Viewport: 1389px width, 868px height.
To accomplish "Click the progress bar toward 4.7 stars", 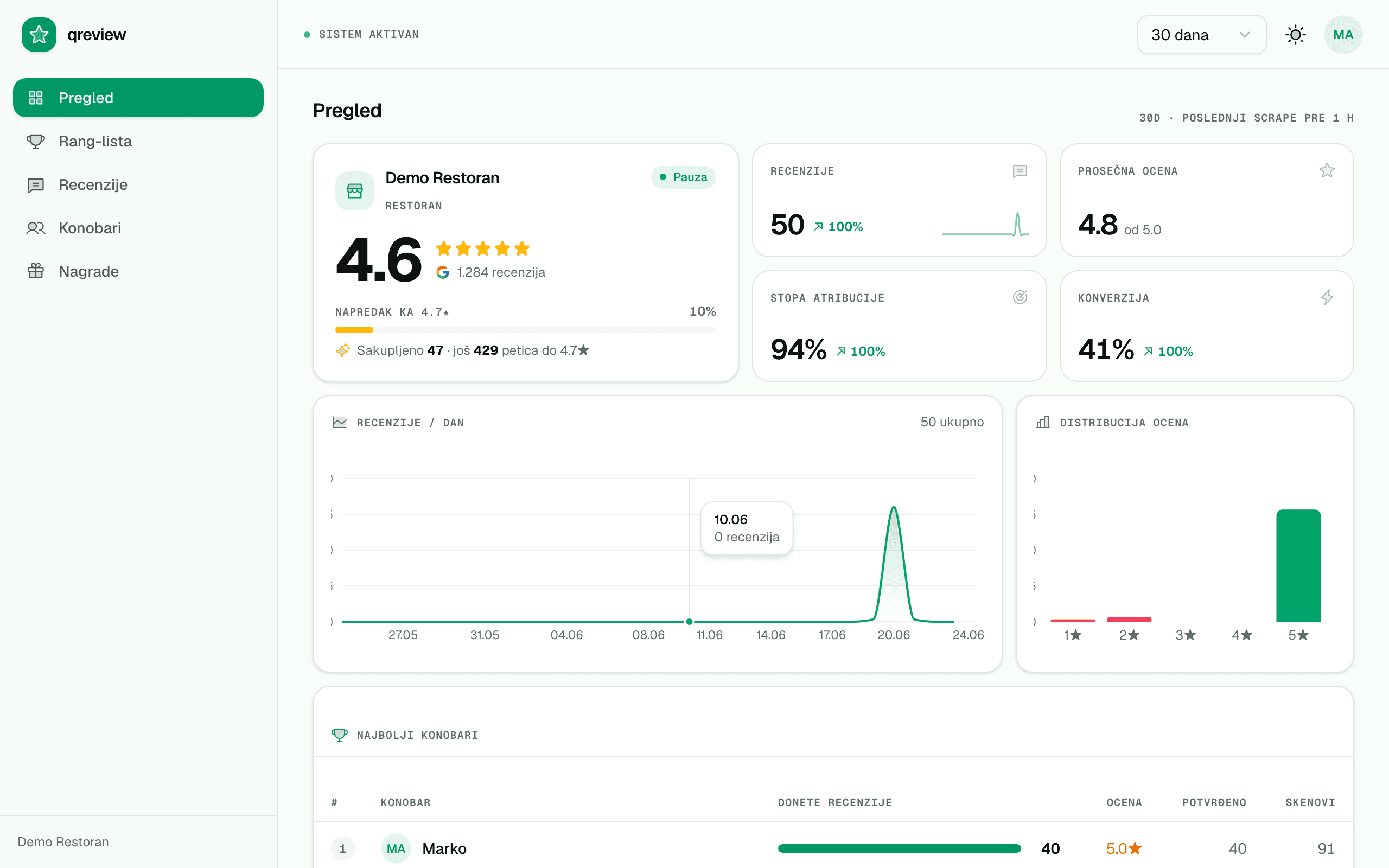I will click(525, 330).
